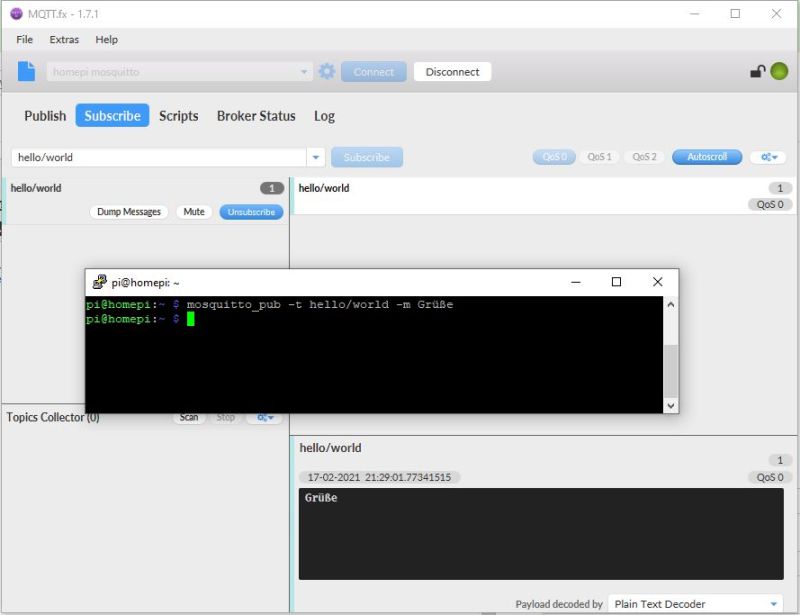The height and width of the screenshot is (615, 800).
Task: Maximize the pi@homepi terminal window
Action: coord(616,282)
